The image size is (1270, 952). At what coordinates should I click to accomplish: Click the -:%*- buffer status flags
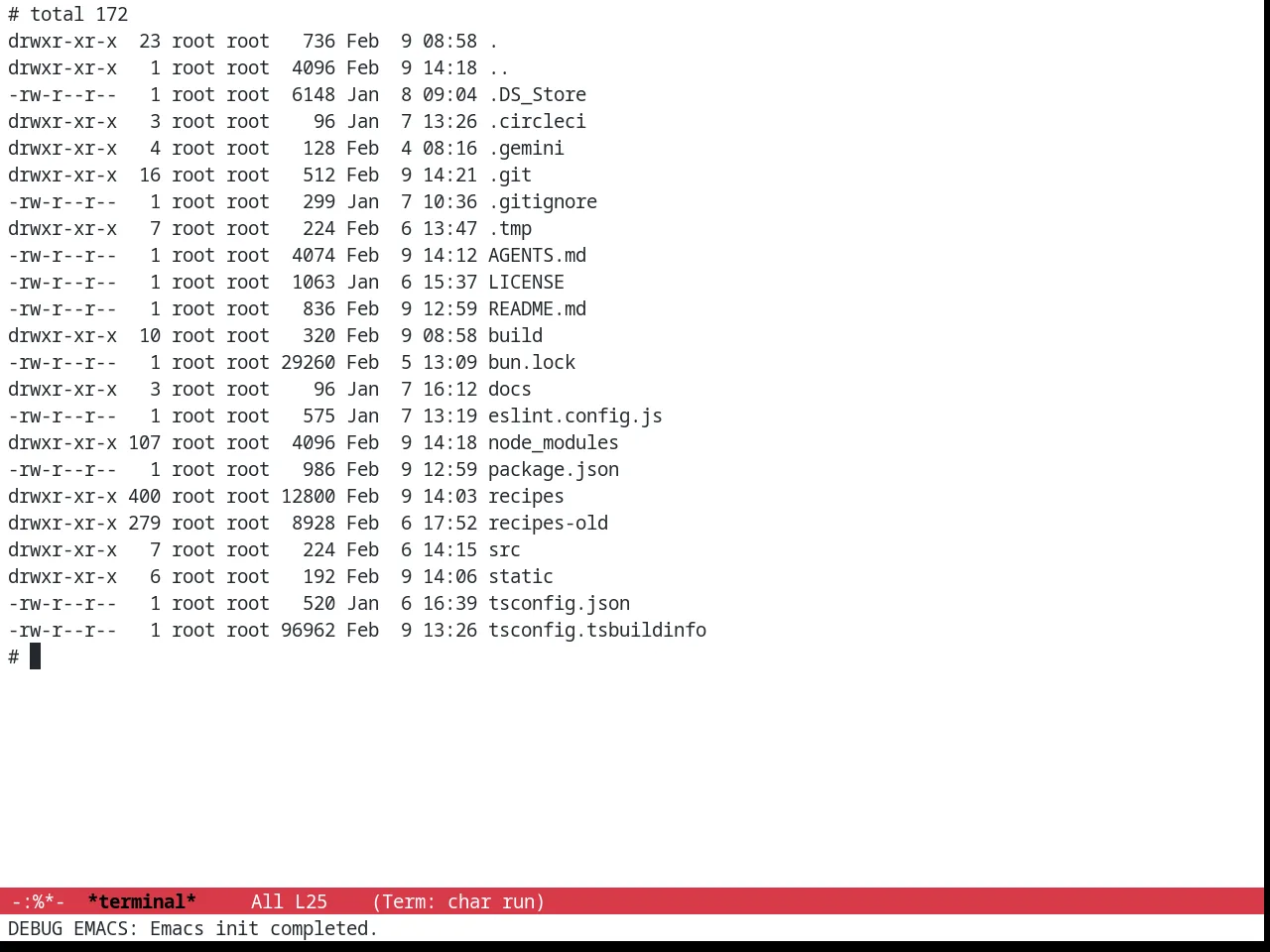pos(39,901)
